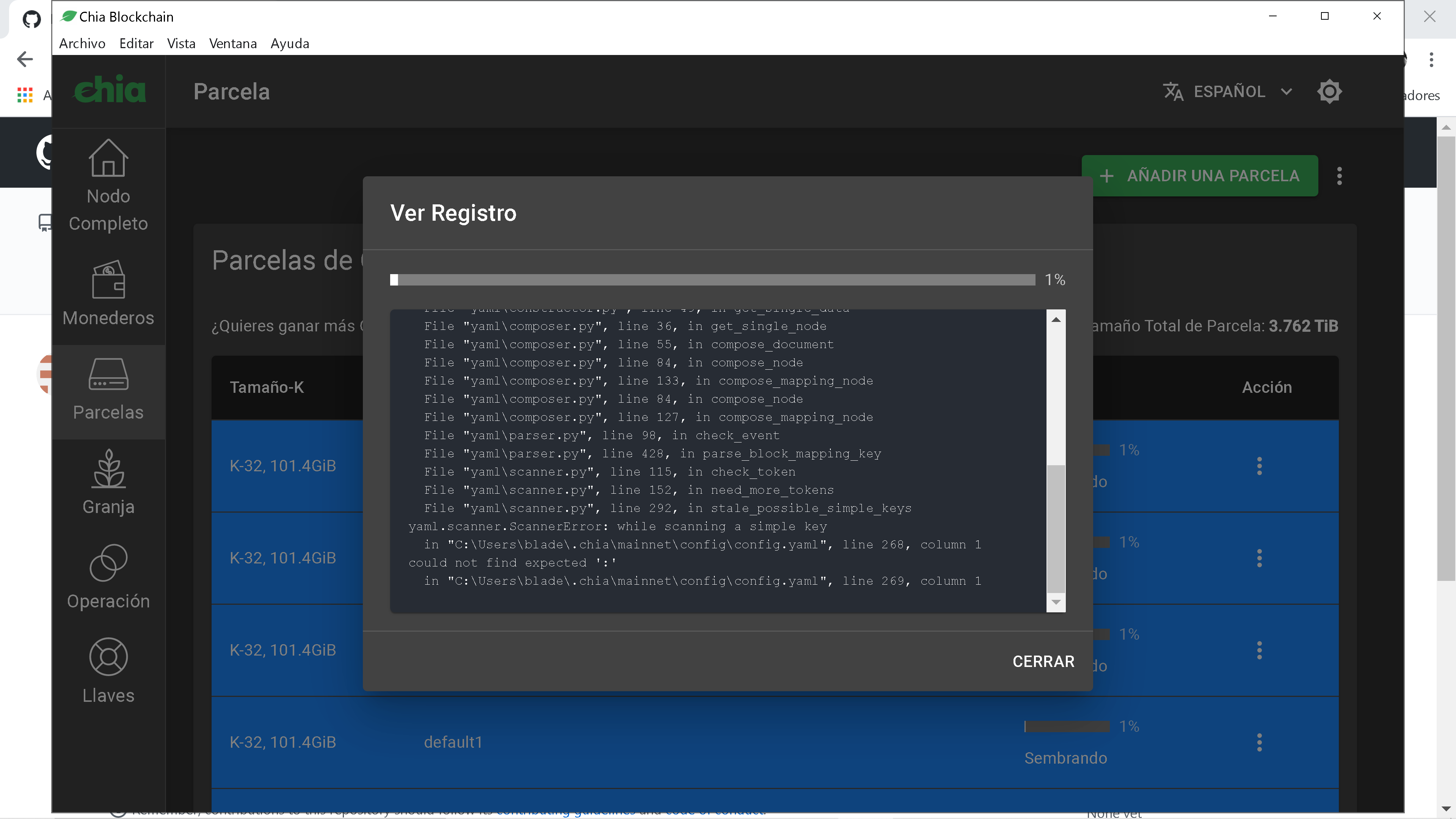Open the Vista menu
This screenshot has width=1456, height=819.
[181, 44]
